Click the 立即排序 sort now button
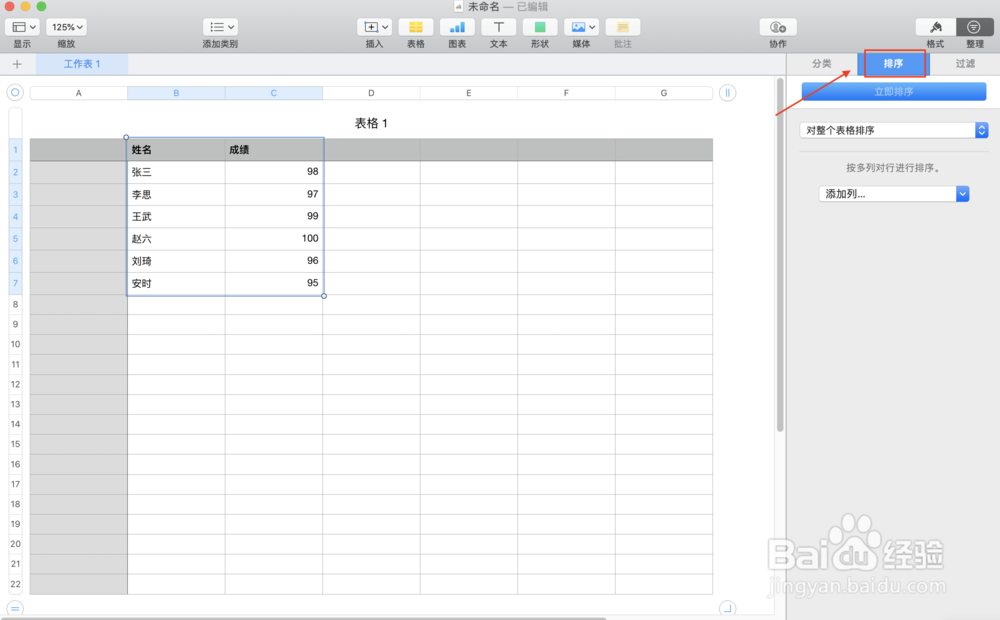Screen dimensions: 1000x620 click(893, 92)
